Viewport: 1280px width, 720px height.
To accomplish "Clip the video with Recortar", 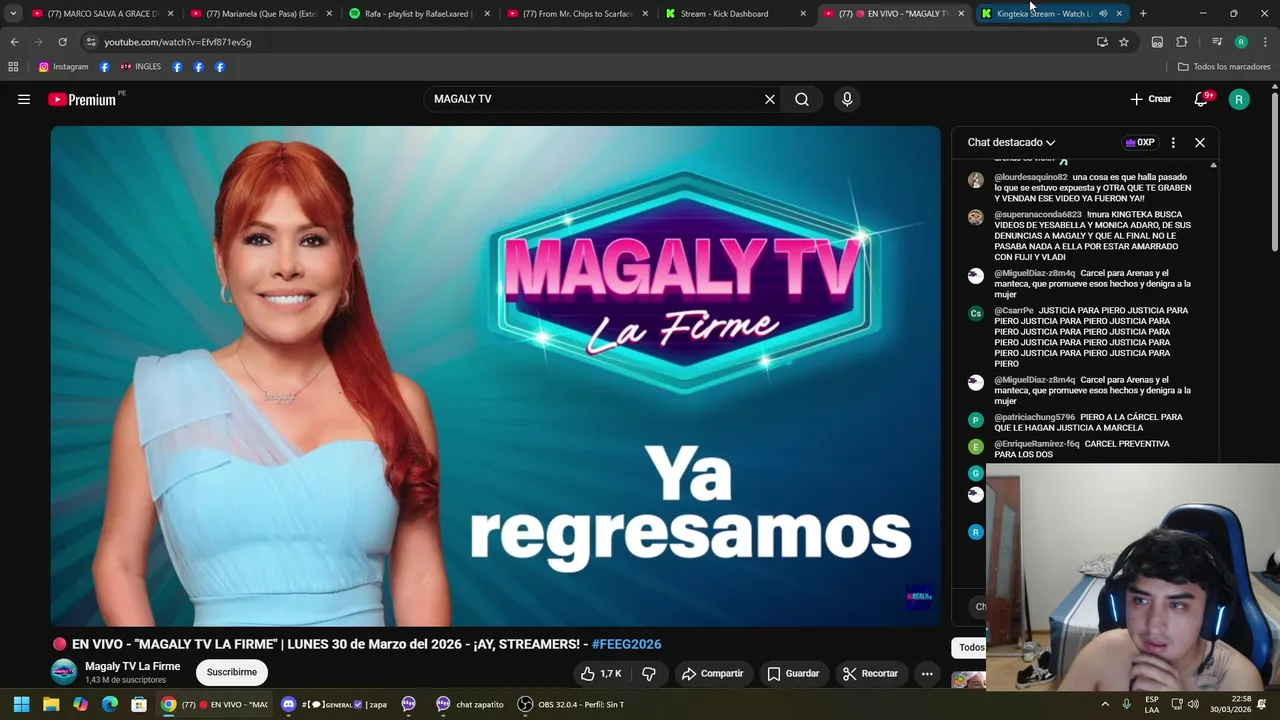I will click(870, 674).
